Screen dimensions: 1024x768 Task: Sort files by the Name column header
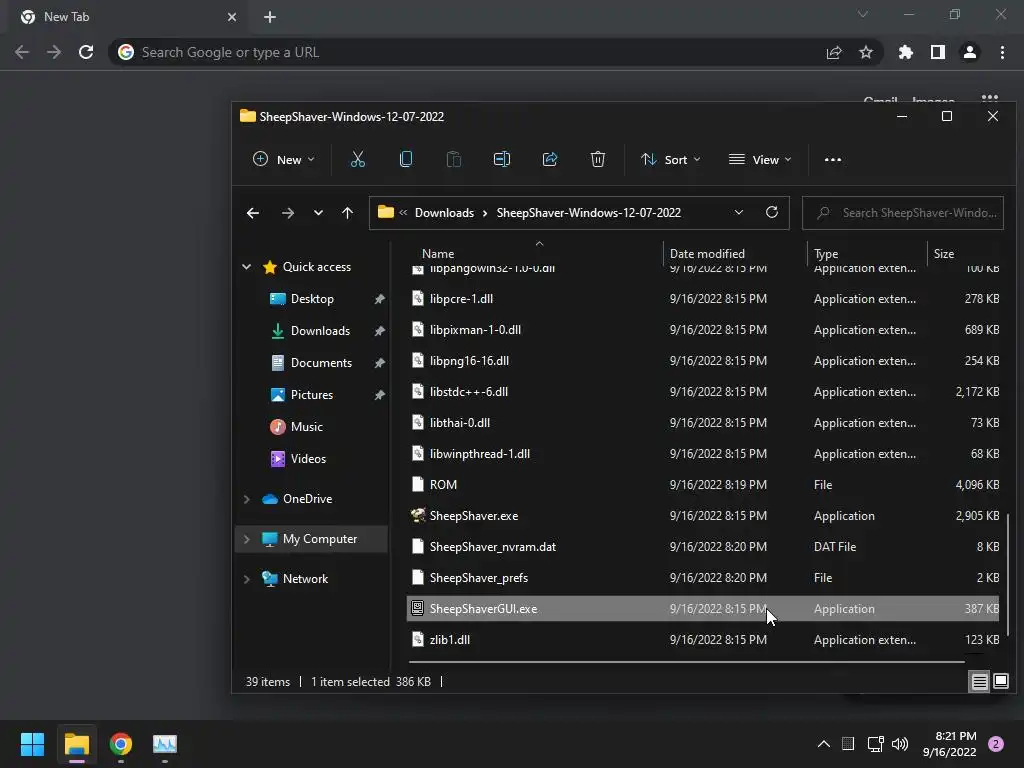[x=438, y=254]
